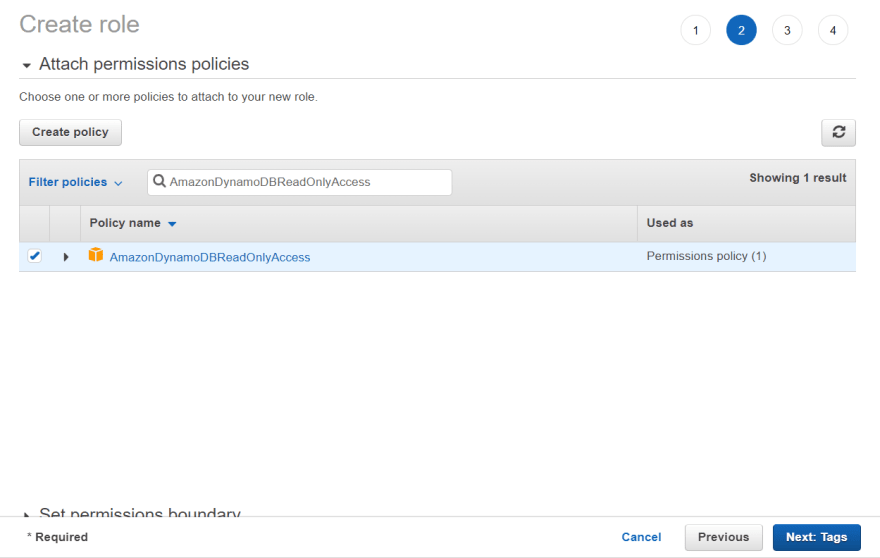The image size is (880, 558).
Task: Jump to step 4 in the wizard
Action: pyautogui.click(x=833, y=30)
